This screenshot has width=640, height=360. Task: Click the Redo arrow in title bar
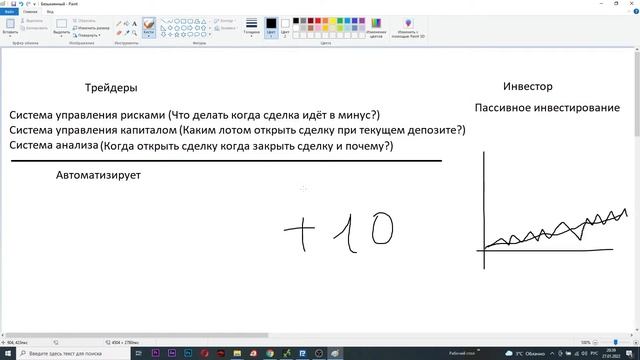(28, 4)
